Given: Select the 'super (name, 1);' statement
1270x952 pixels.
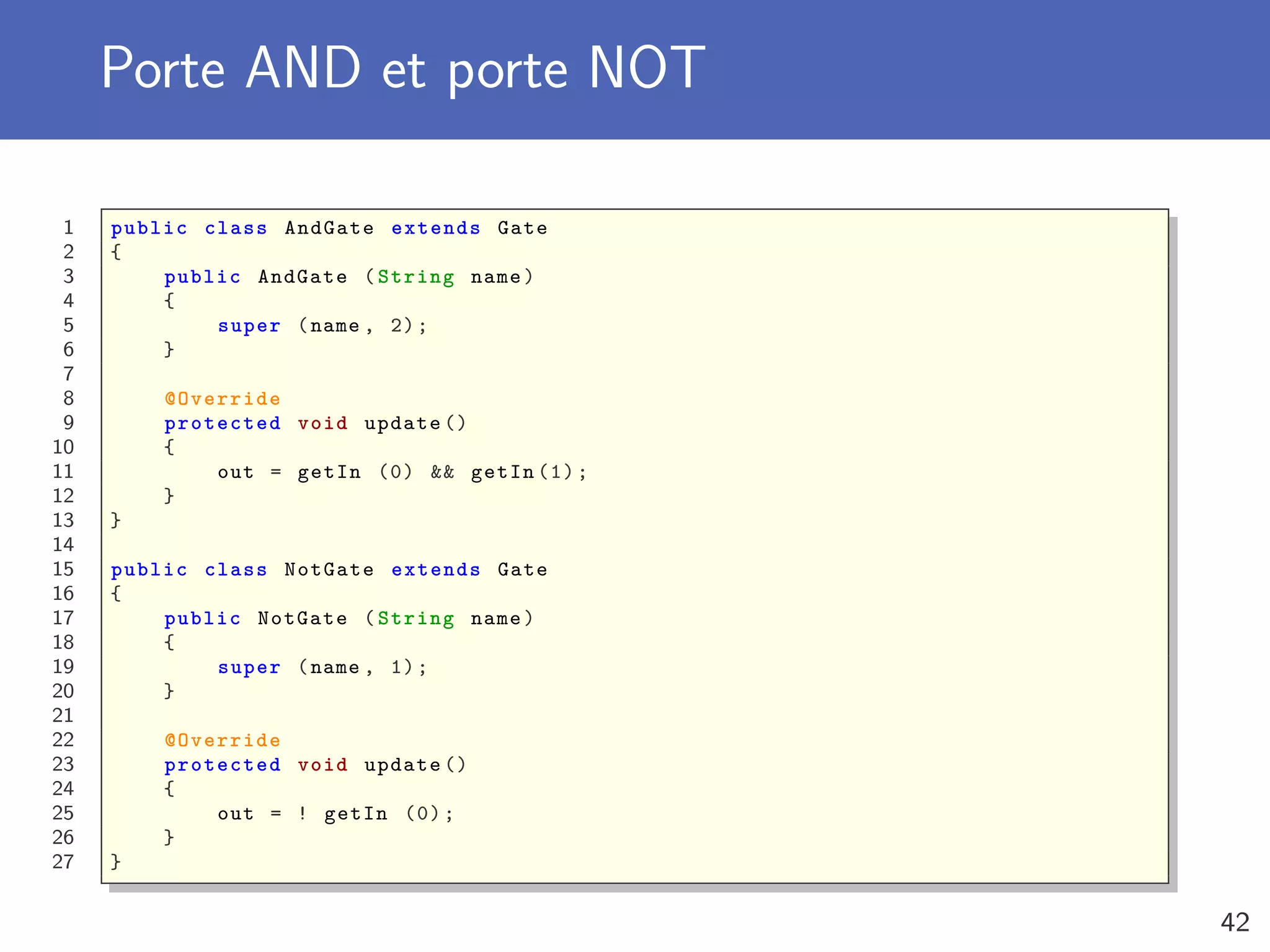Looking at the screenshot, I should coord(322,668).
